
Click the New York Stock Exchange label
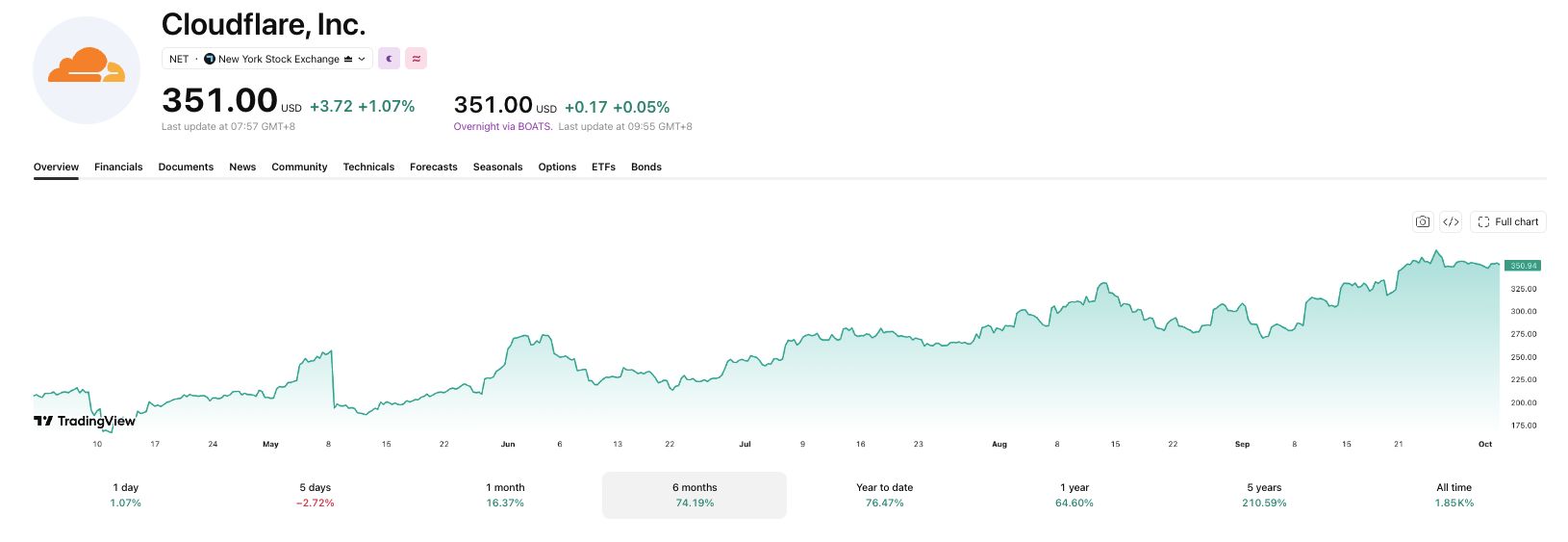279,59
